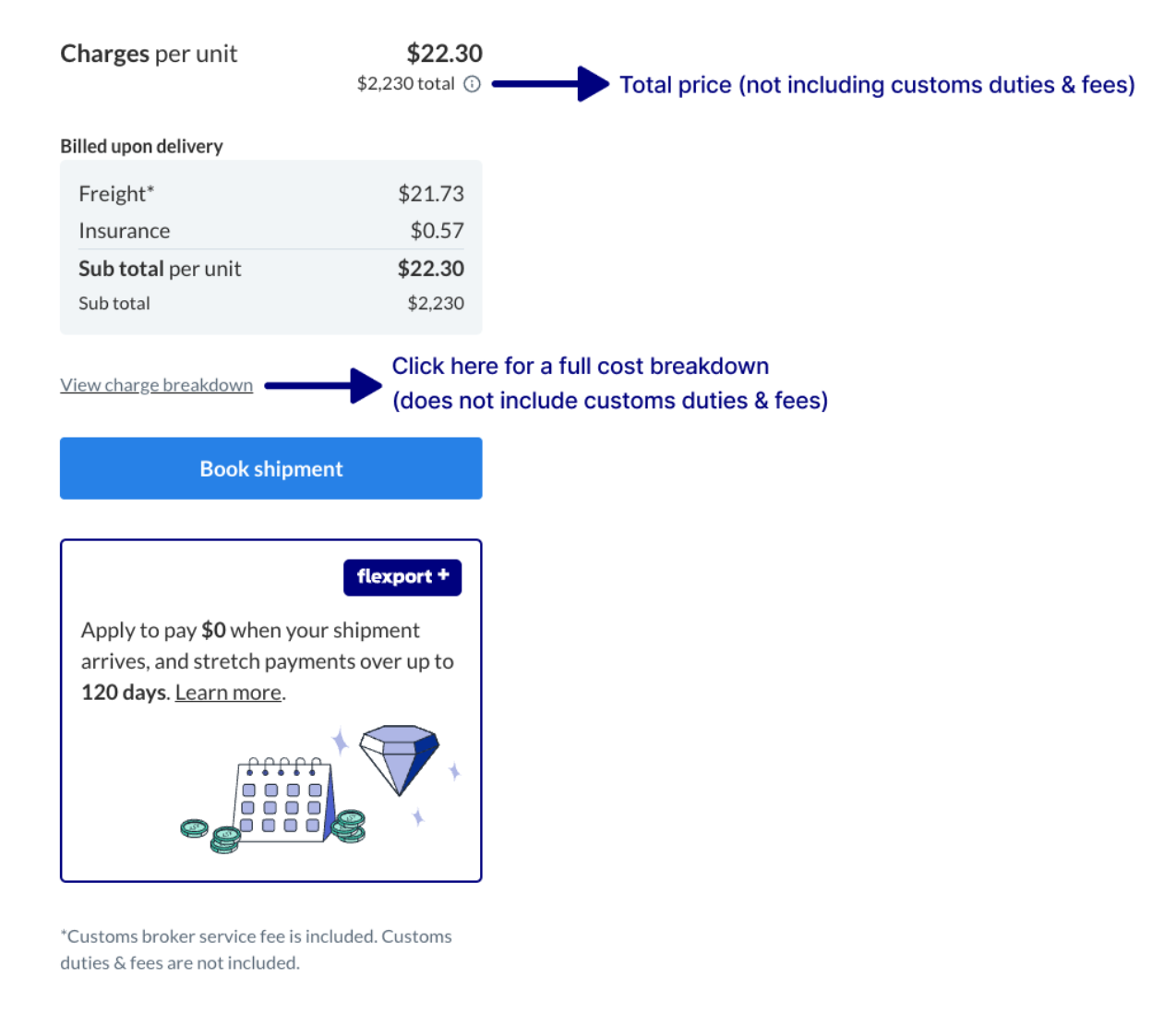1176x1014 pixels.
Task: Click the Charges per unit heading
Action: 149,54
